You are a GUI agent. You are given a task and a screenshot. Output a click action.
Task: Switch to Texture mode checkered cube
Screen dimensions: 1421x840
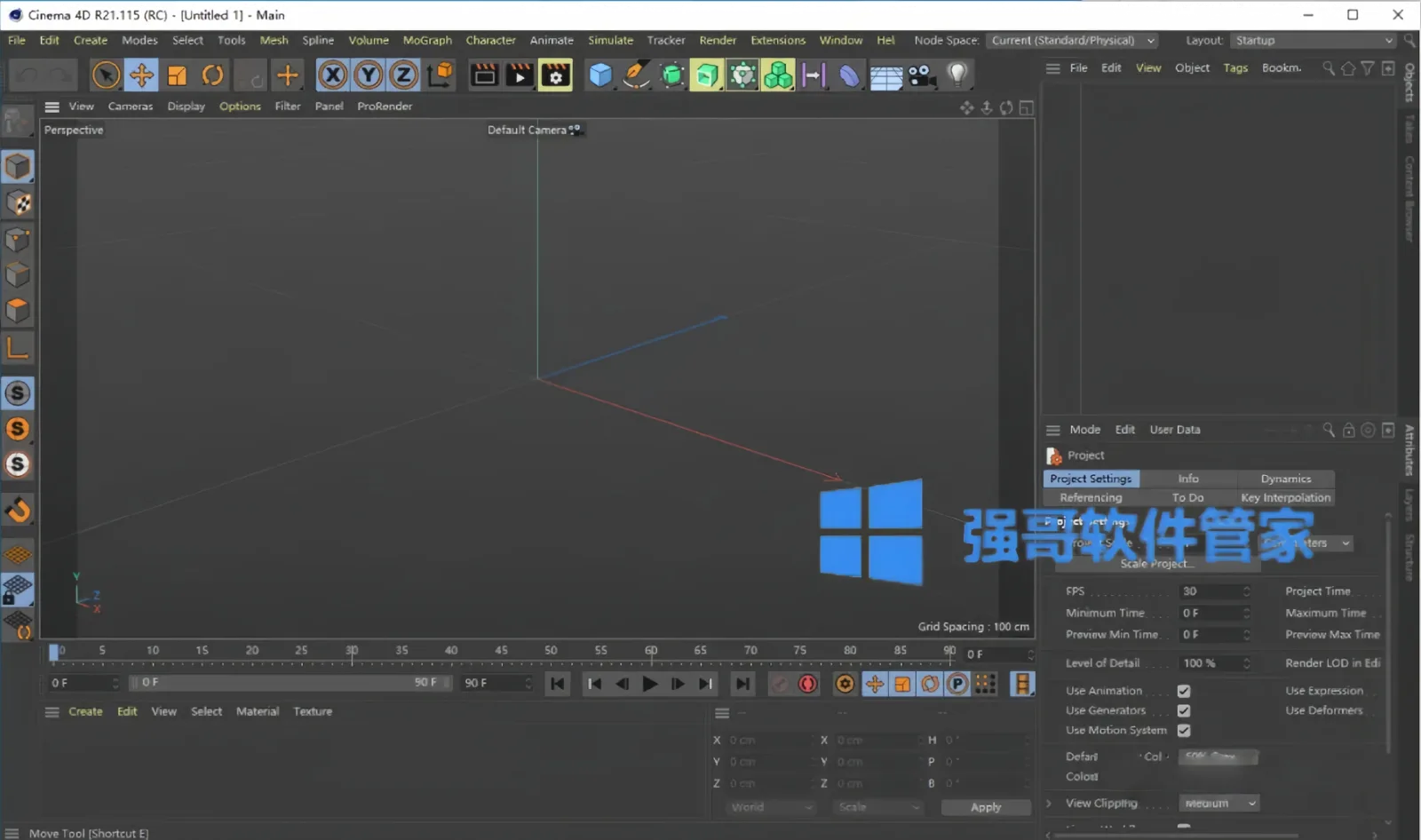[18, 203]
